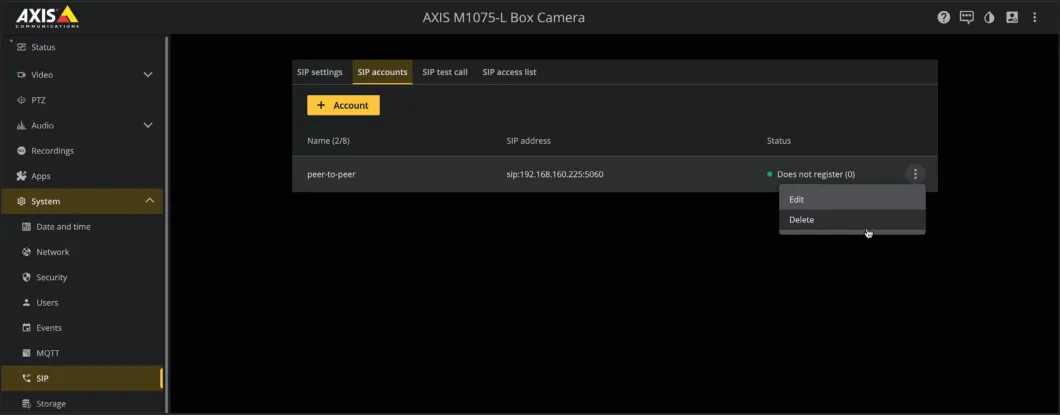Click the System gear icon in sidebar
The height and width of the screenshot is (417, 1060).
pyautogui.click(x=22, y=201)
